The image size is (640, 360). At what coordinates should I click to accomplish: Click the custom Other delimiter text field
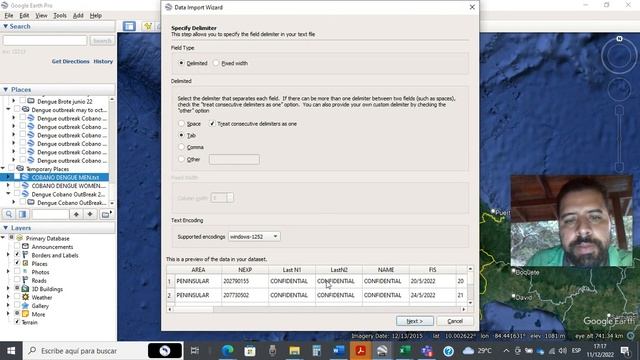pyautogui.click(x=234, y=160)
